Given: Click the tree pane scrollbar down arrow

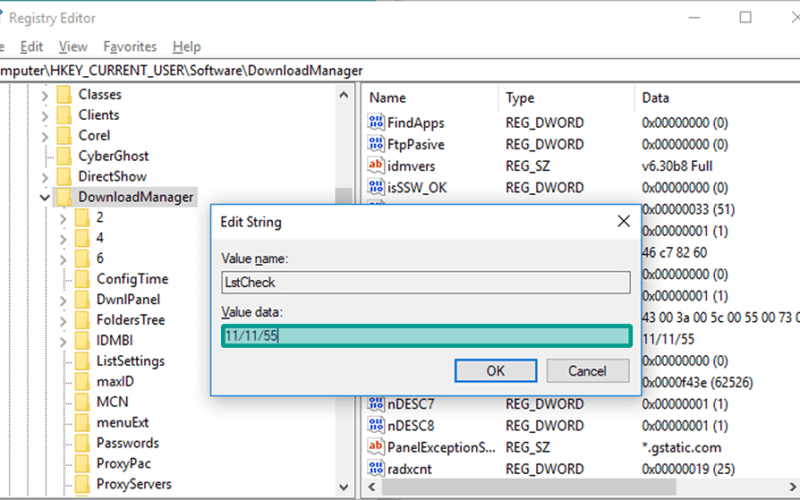Looking at the screenshot, I should [x=343, y=487].
